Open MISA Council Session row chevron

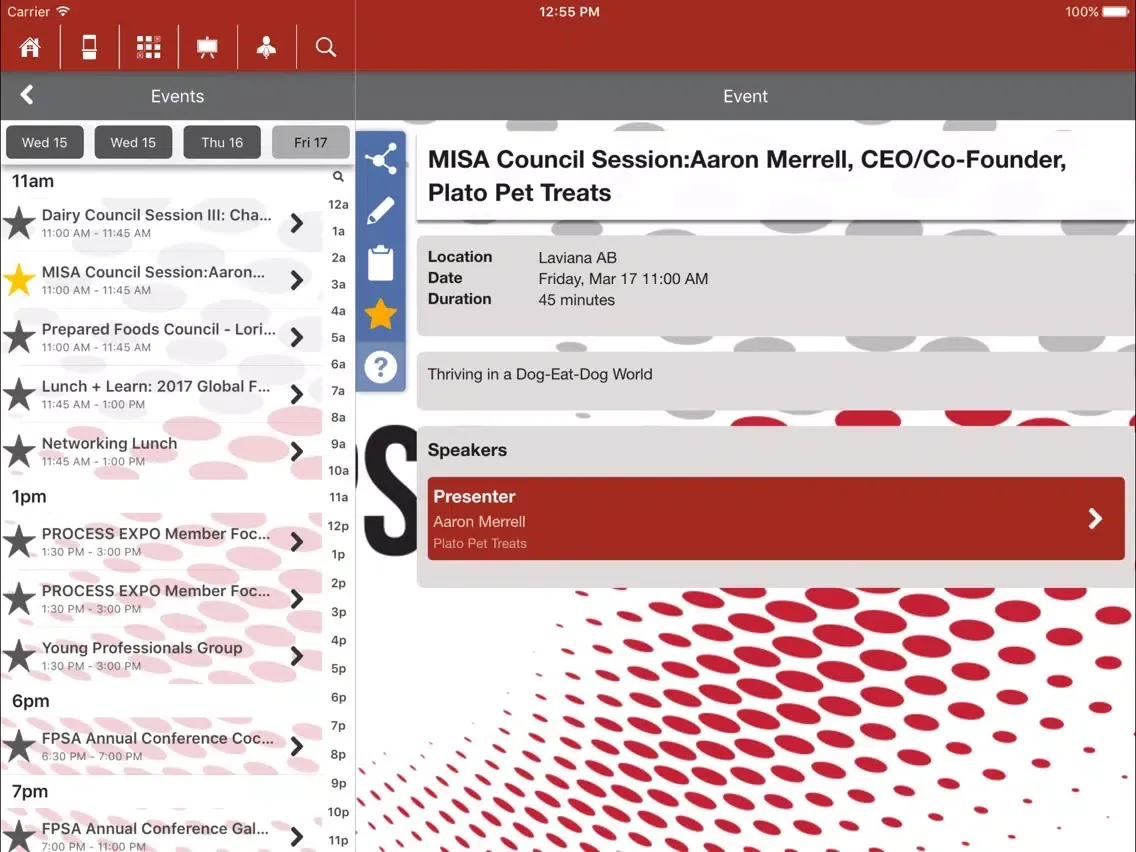point(296,280)
